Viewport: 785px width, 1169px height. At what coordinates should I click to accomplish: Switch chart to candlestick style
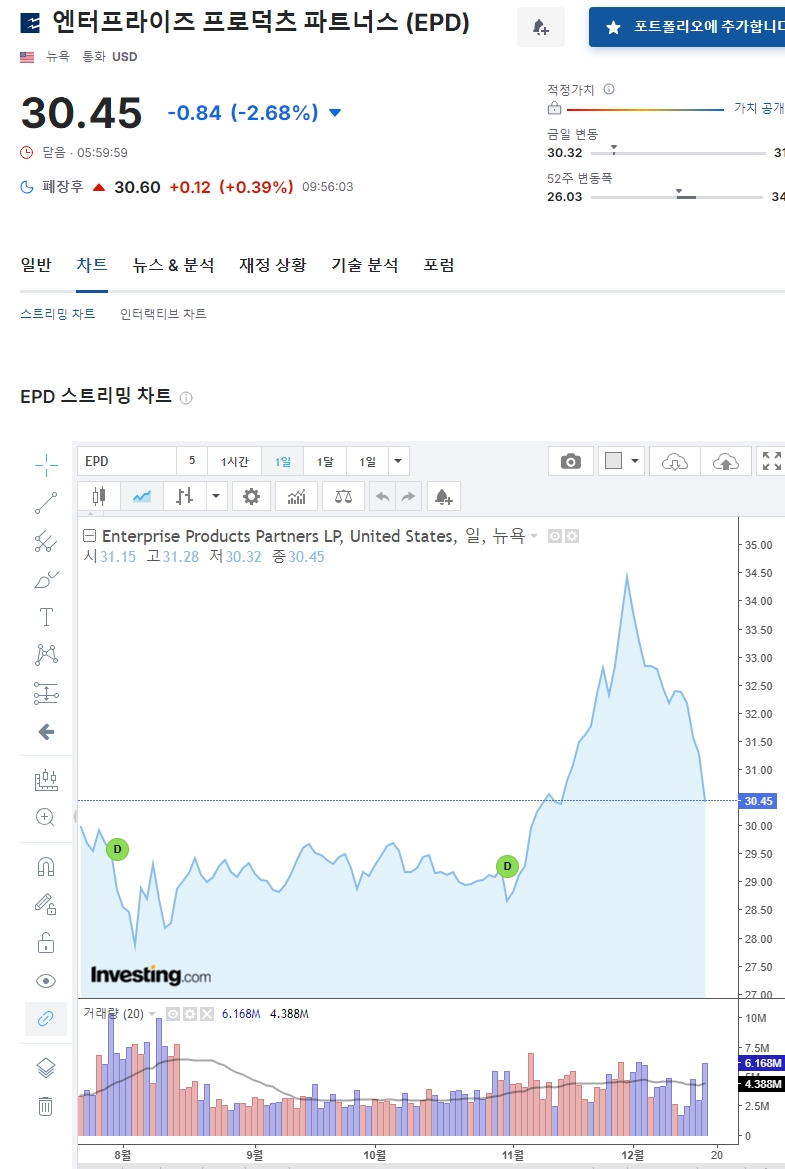[x=99, y=496]
